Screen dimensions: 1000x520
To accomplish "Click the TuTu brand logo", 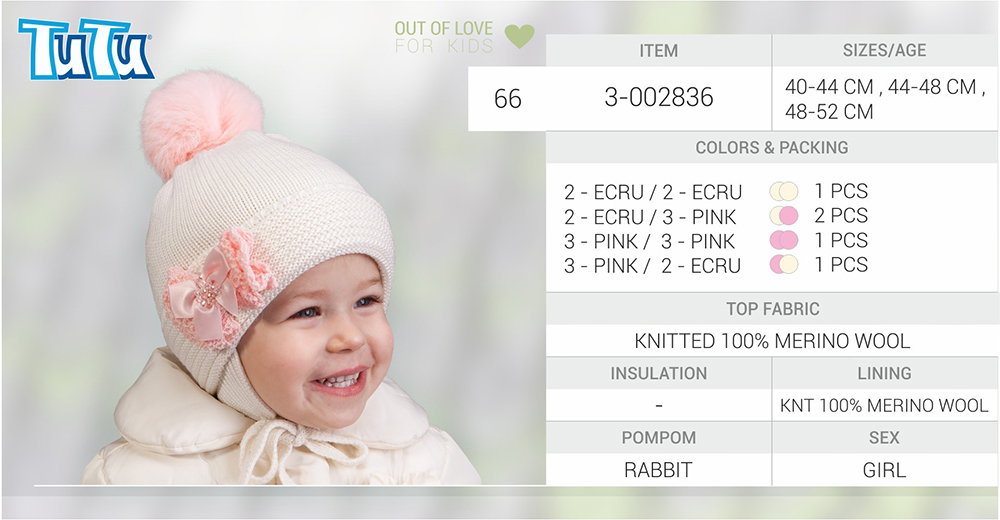I will tap(86, 49).
